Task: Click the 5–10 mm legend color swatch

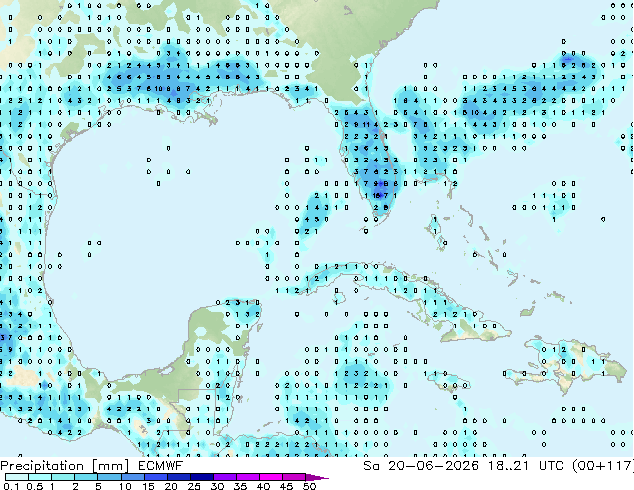Action: click(x=109, y=477)
